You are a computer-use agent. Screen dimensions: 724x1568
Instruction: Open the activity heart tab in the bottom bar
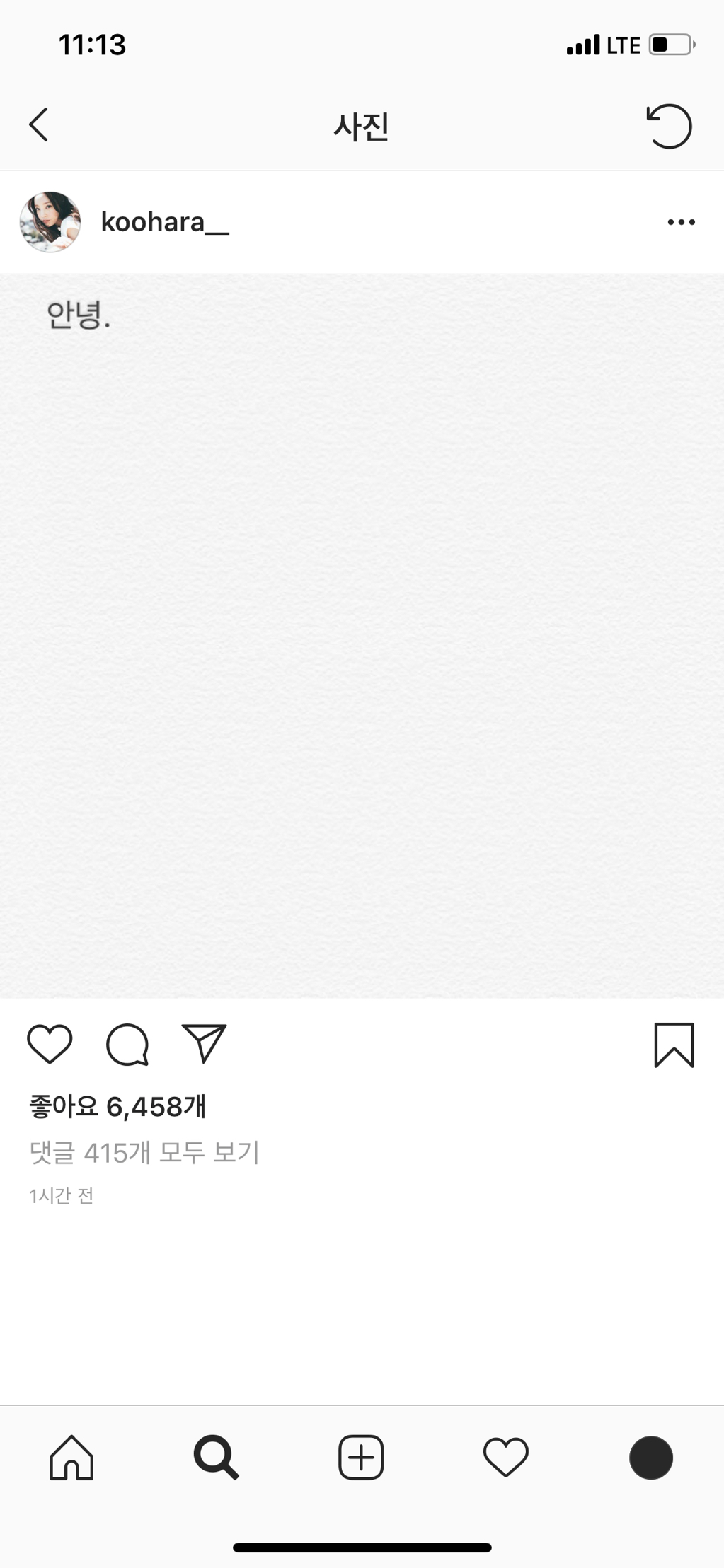506,1458
